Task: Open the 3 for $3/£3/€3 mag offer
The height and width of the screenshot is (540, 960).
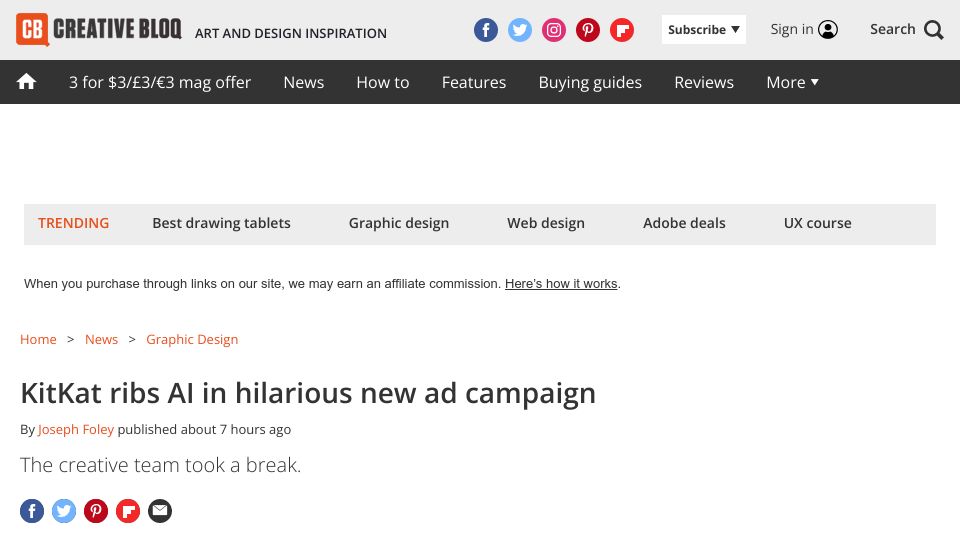Action: [x=160, y=82]
